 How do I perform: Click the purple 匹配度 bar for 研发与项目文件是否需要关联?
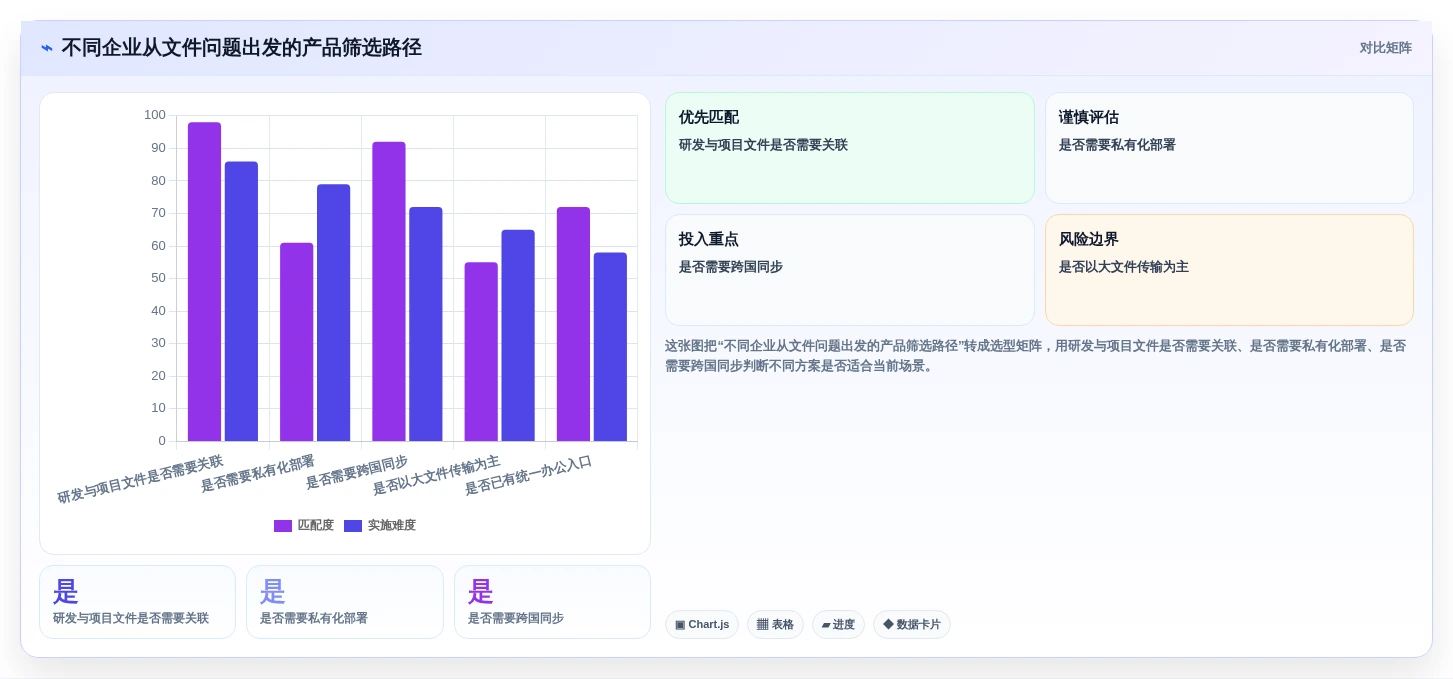tap(204, 282)
